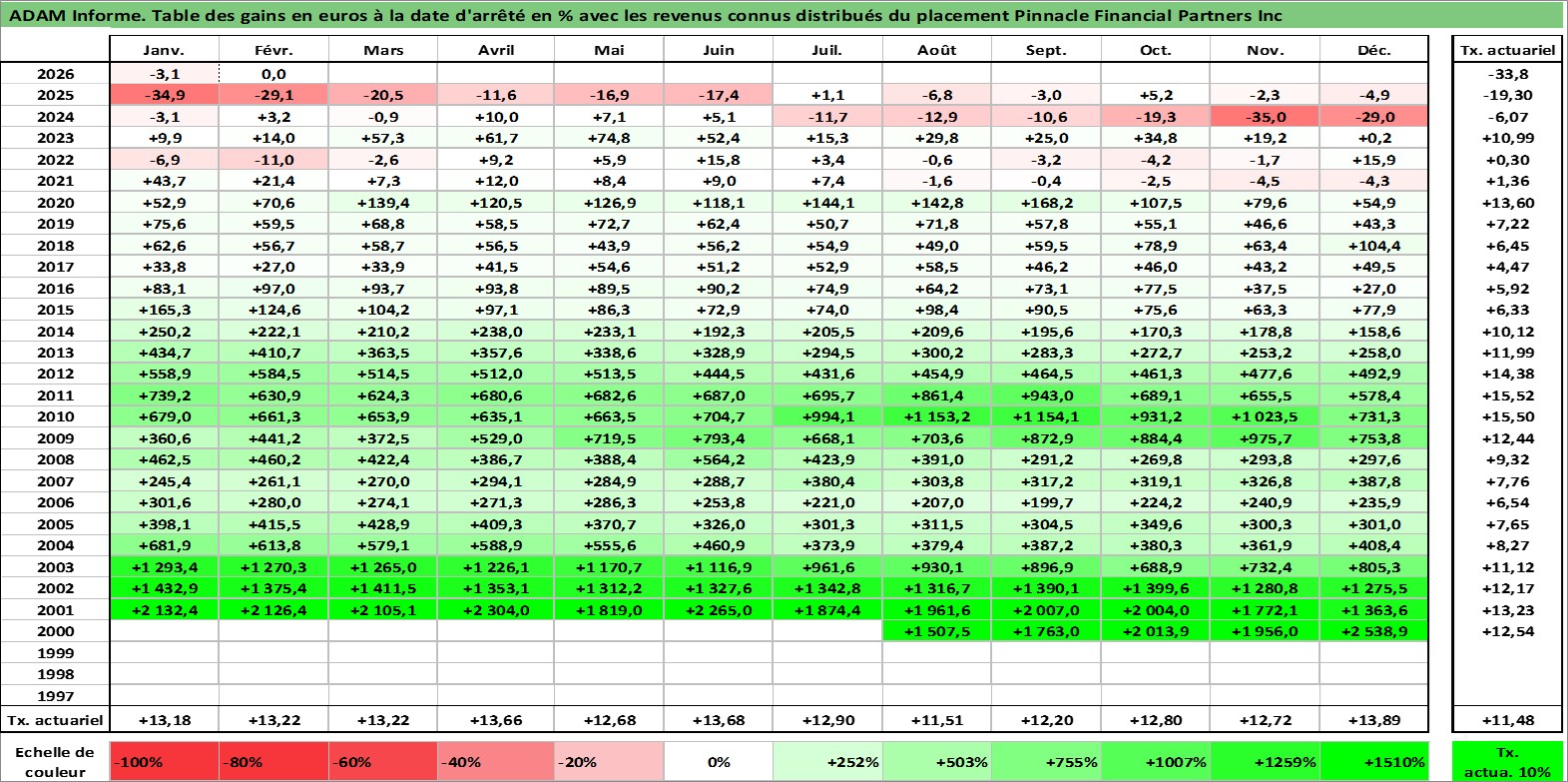The width and height of the screenshot is (1568, 782).
Task: Click actuarial rate -33,8 for 2026
Action: (x=1507, y=74)
